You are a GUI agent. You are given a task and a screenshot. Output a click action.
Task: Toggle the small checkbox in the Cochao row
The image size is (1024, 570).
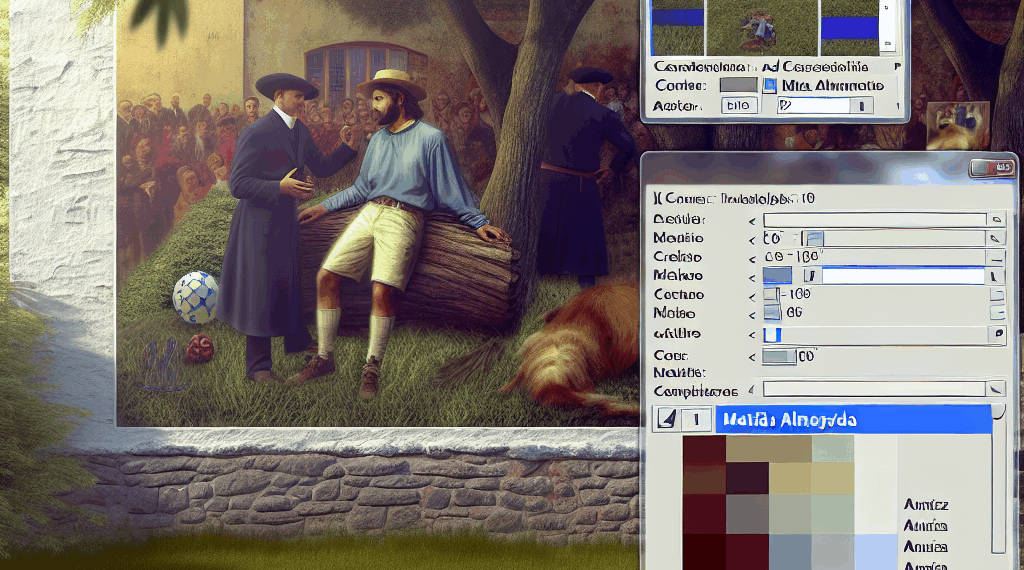[771, 295]
